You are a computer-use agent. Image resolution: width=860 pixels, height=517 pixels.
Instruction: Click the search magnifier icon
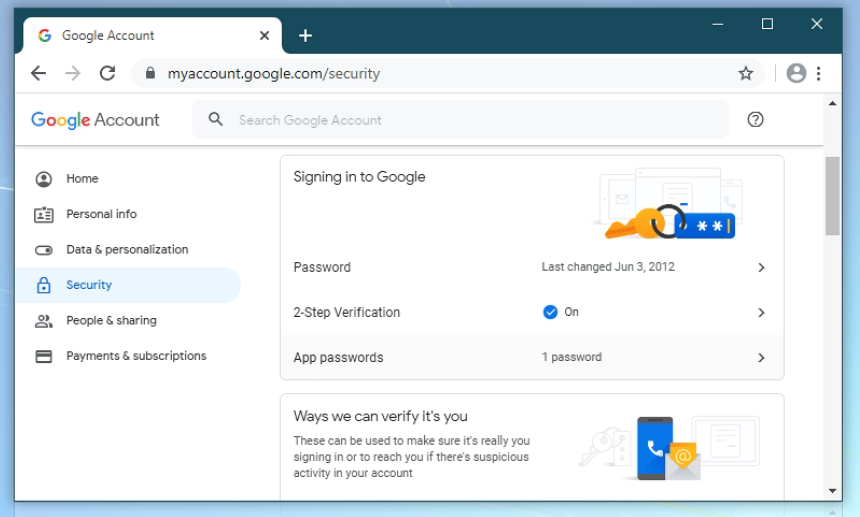tap(215, 120)
